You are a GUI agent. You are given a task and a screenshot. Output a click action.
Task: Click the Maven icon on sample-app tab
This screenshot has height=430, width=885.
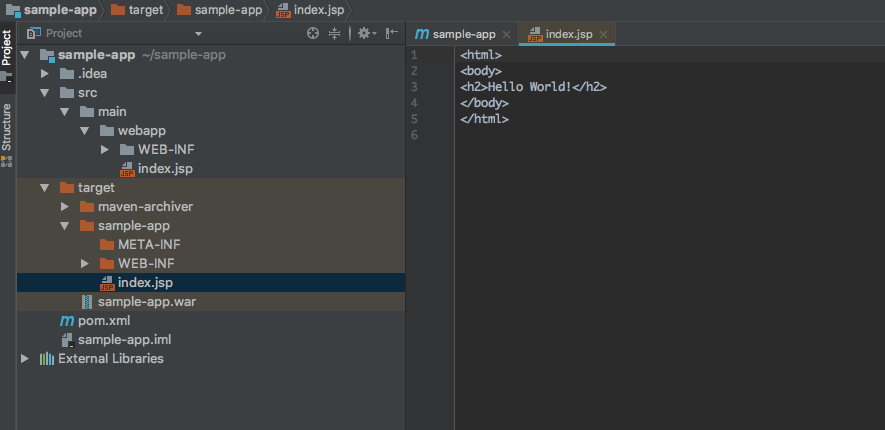click(x=422, y=34)
